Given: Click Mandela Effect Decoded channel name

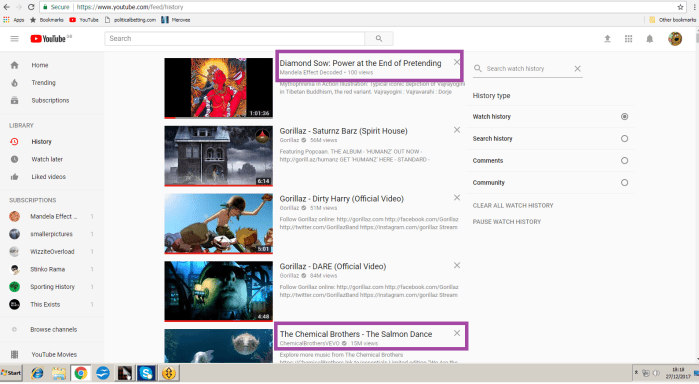Looking at the screenshot, I should (x=311, y=73).
